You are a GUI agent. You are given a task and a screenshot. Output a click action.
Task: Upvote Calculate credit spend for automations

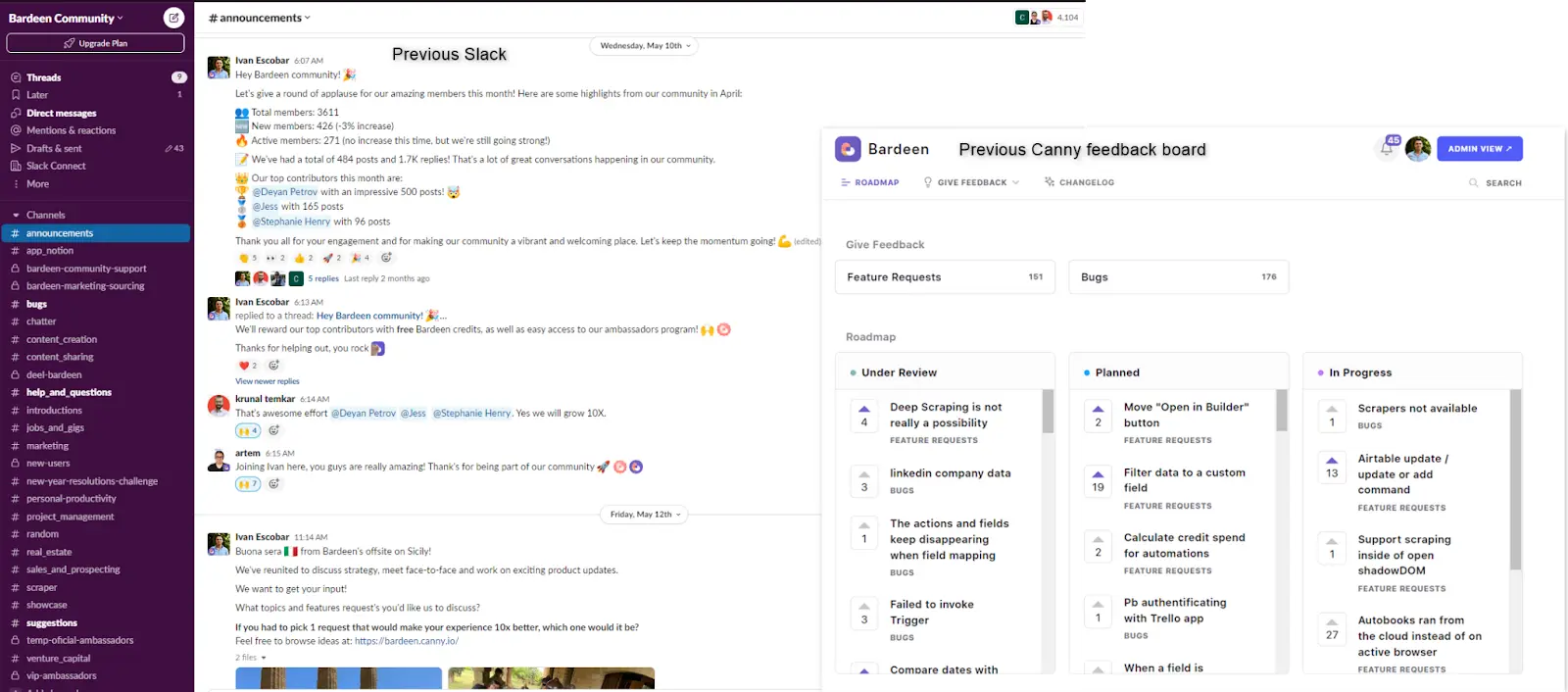[x=1098, y=546]
